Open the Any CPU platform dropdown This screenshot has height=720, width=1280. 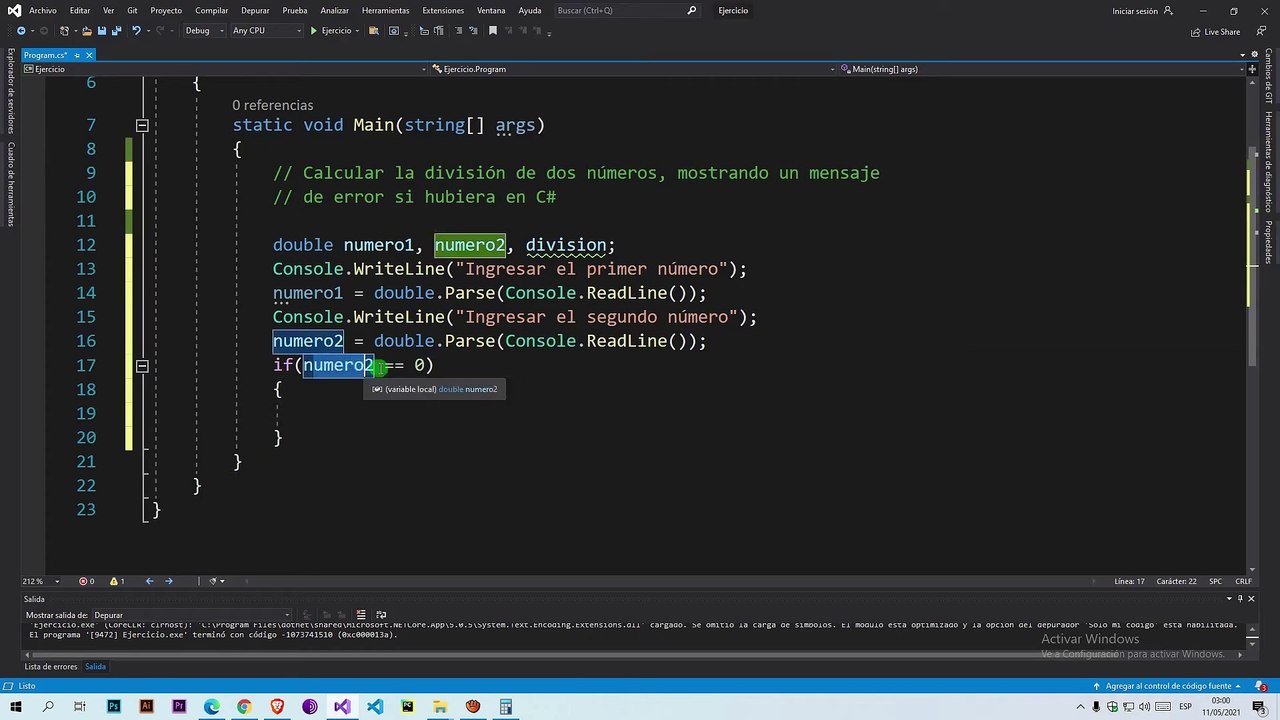click(267, 31)
